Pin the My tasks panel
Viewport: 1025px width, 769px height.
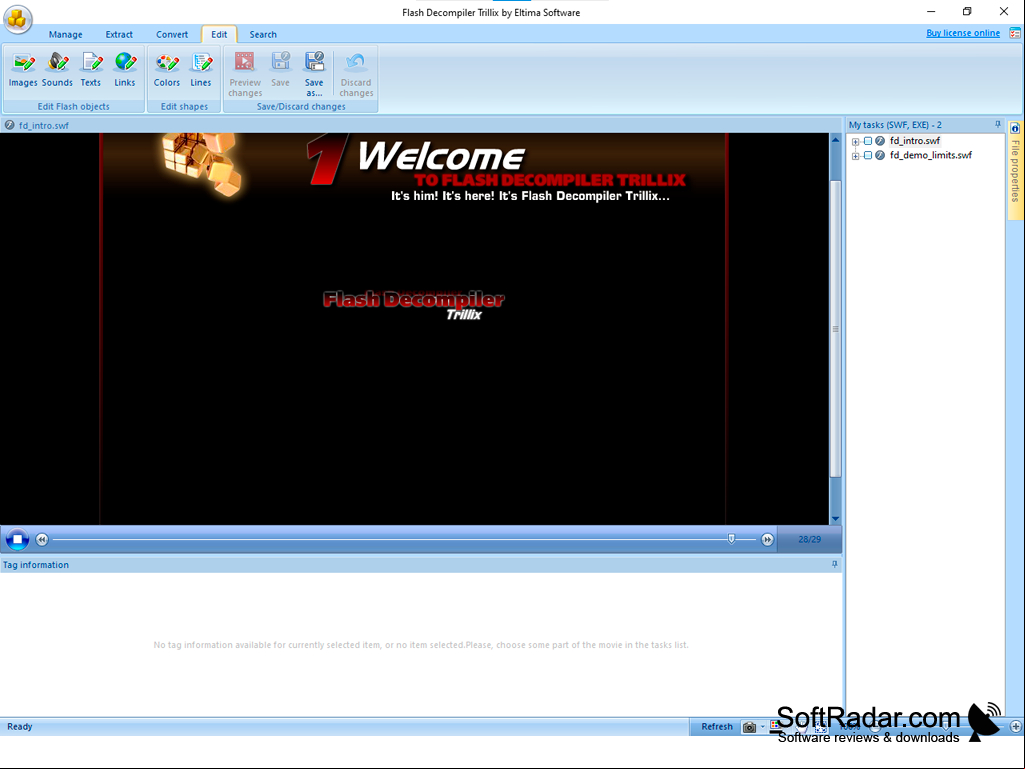[x=998, y=124]
